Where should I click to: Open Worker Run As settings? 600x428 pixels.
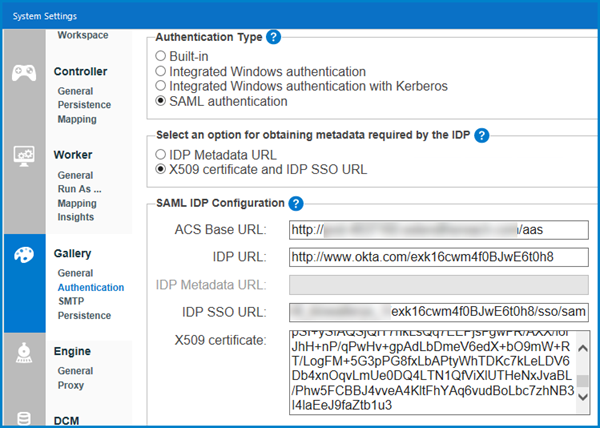[80, 189]
